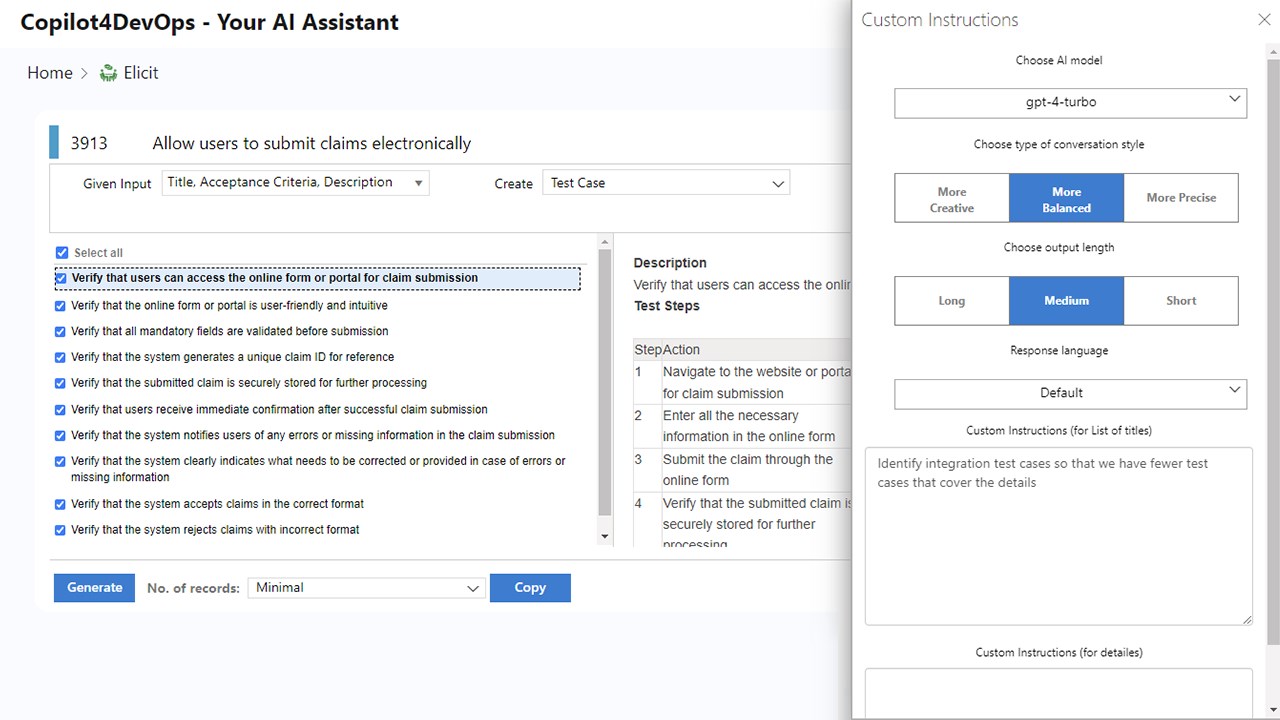The height and width of the screenshot is (720, 1280).
Task: Click the Copy button
Action: click(x=530, y=588)
